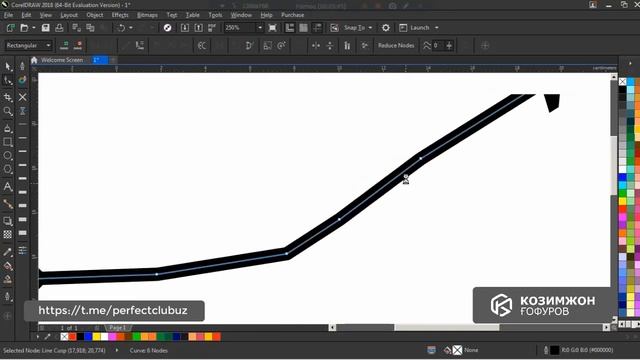640x360 pixels.
Task: Click the horizontal scrollbar thumb
Action: point(447,327)
